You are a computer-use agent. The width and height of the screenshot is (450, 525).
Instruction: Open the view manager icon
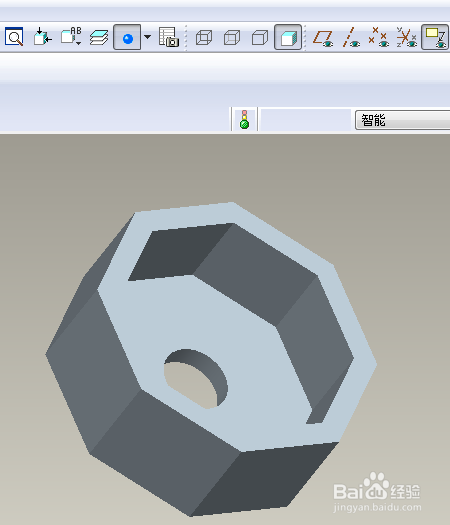(169, 37)
